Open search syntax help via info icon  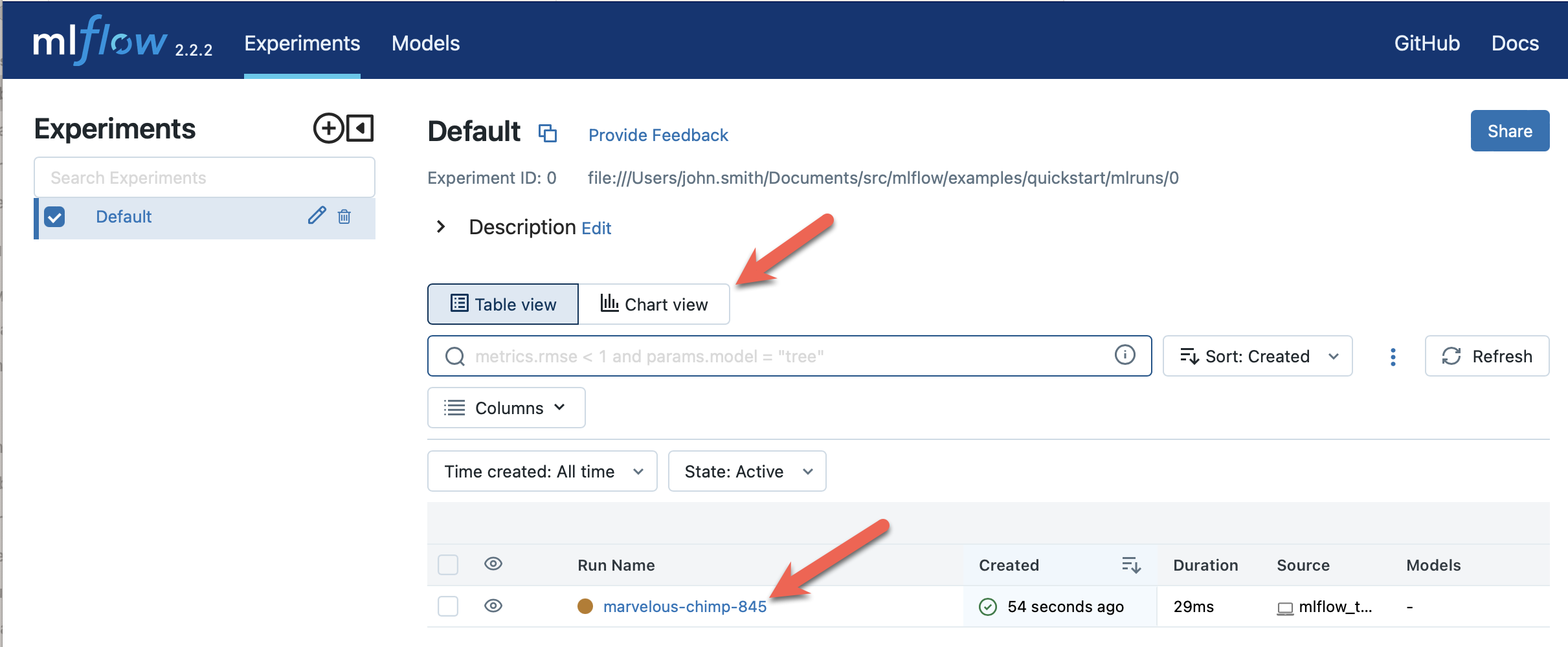tap(1125, 355)
